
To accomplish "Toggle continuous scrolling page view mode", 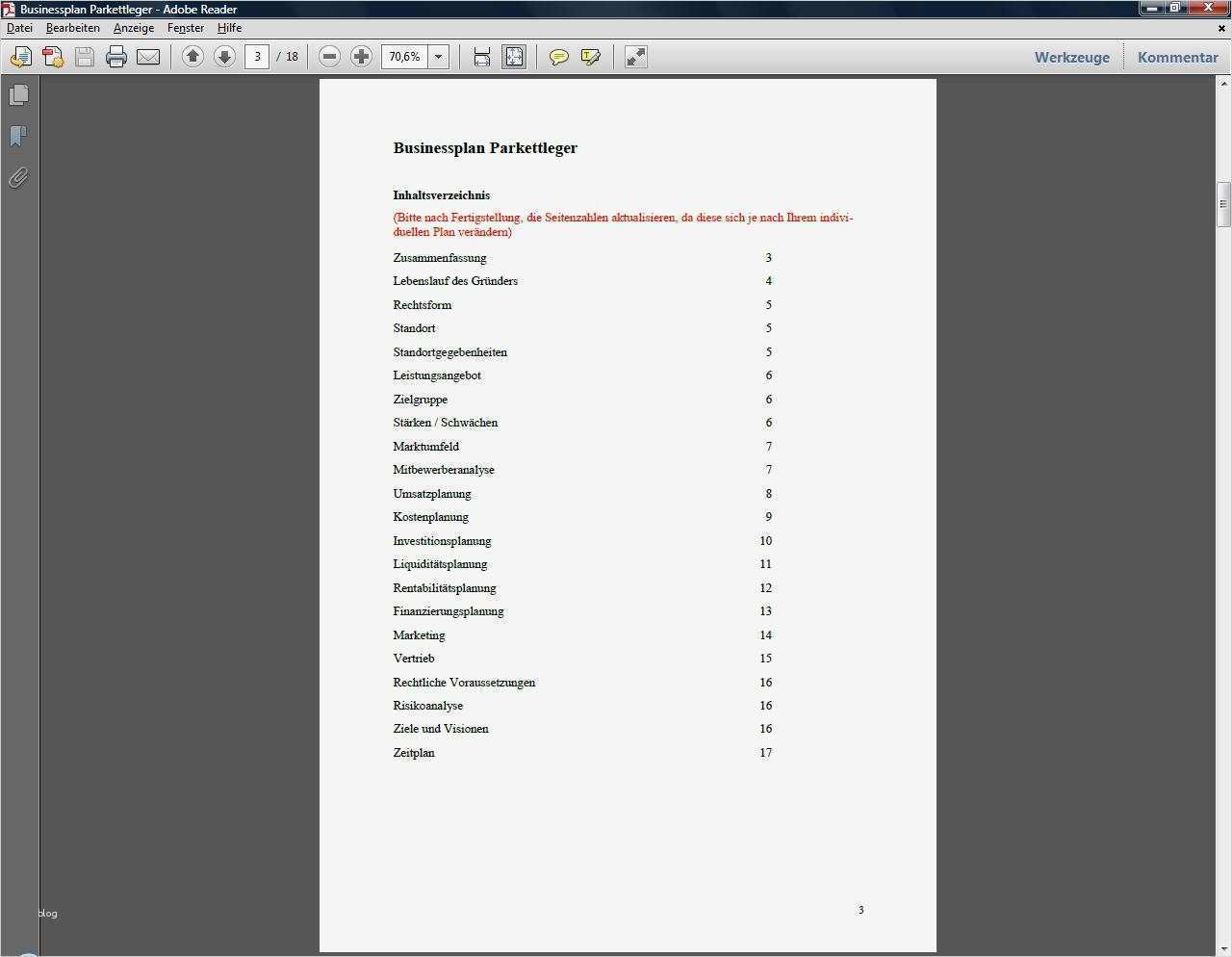I will pos(481,56).
